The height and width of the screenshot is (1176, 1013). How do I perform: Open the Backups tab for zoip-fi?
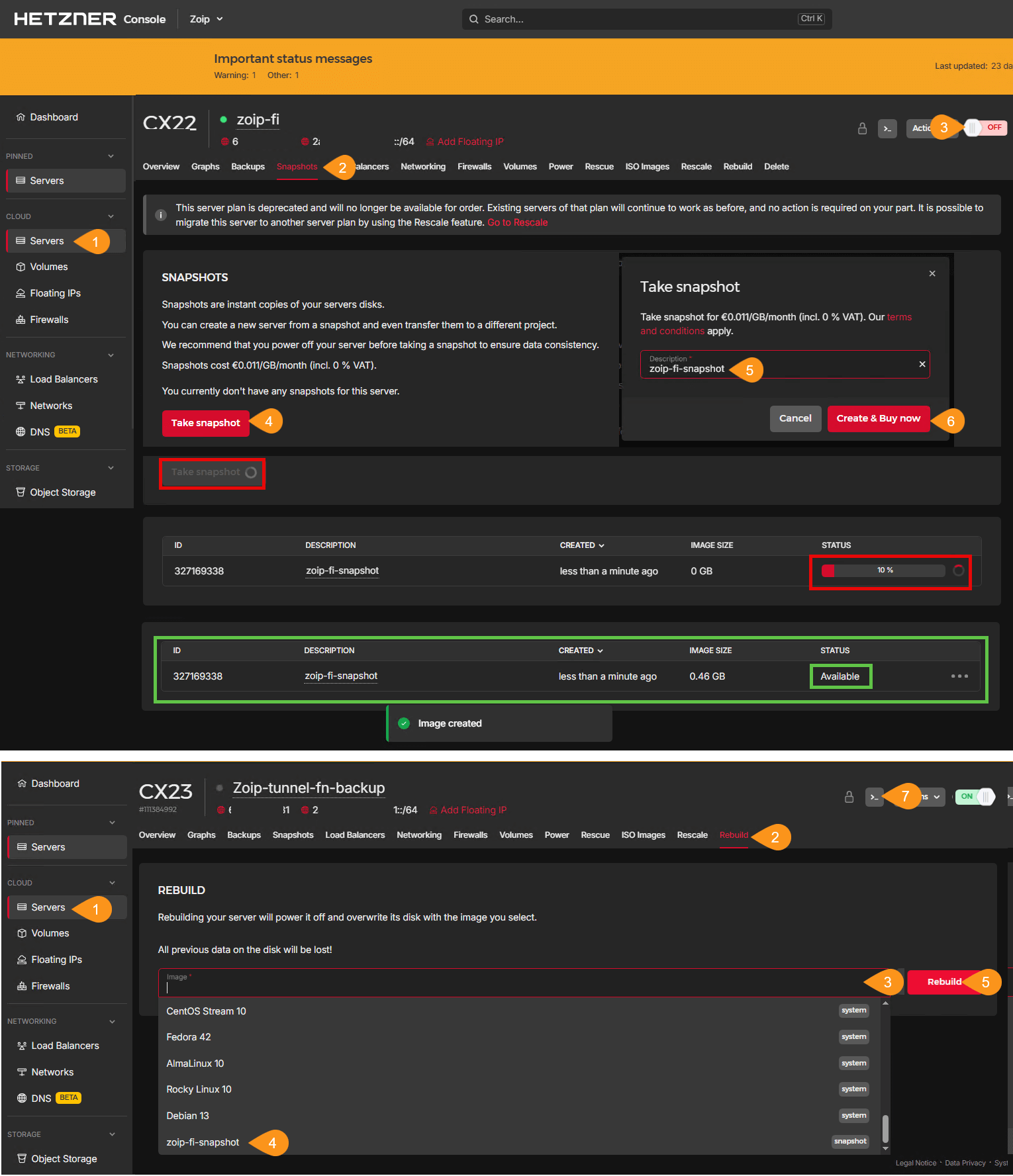tap(248, 167)
